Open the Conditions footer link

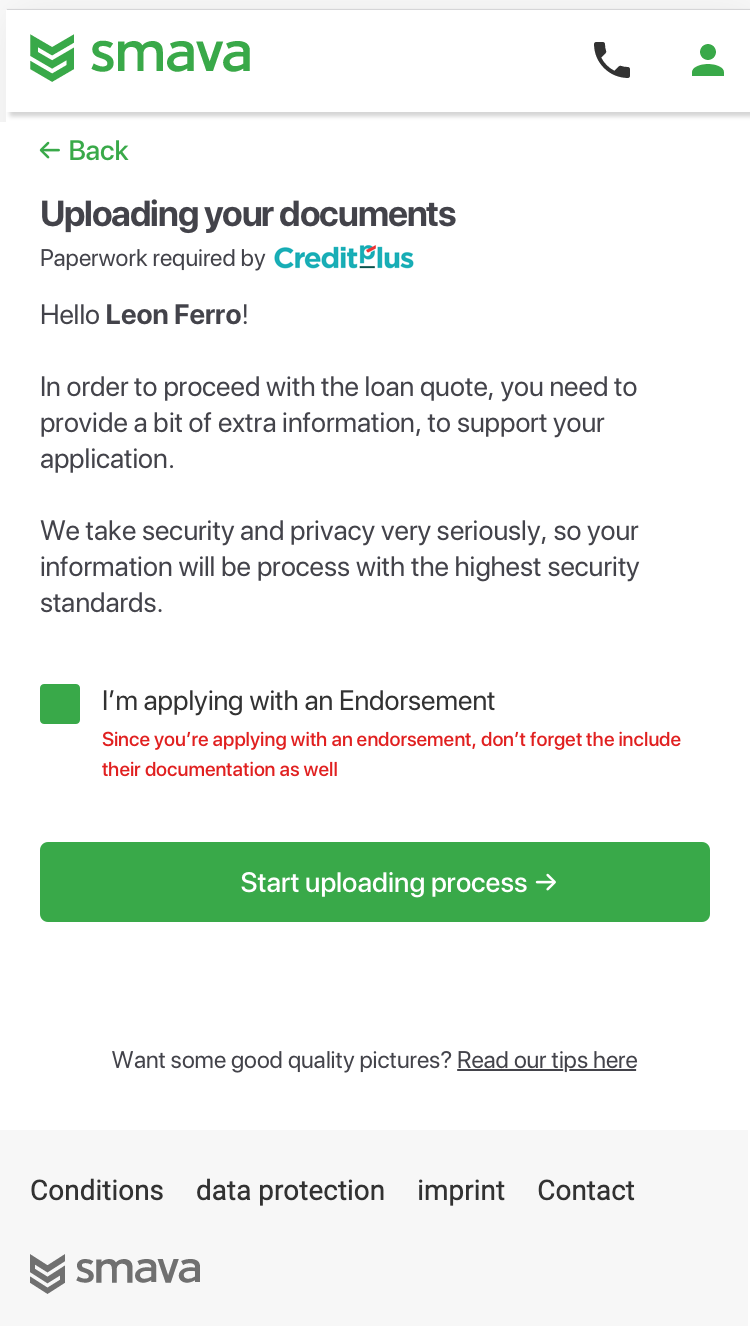click(x=97, y=1190)
